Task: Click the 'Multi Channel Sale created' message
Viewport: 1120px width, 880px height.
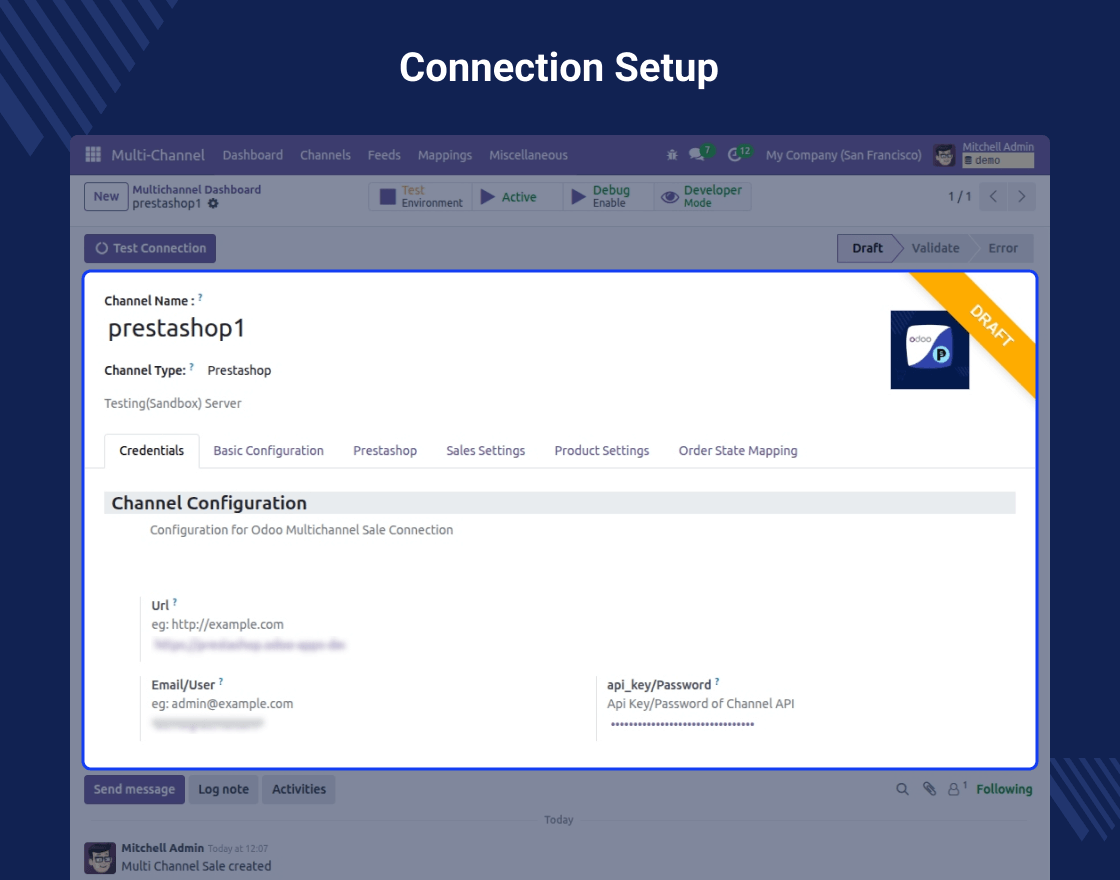Action: coord(196,866)
